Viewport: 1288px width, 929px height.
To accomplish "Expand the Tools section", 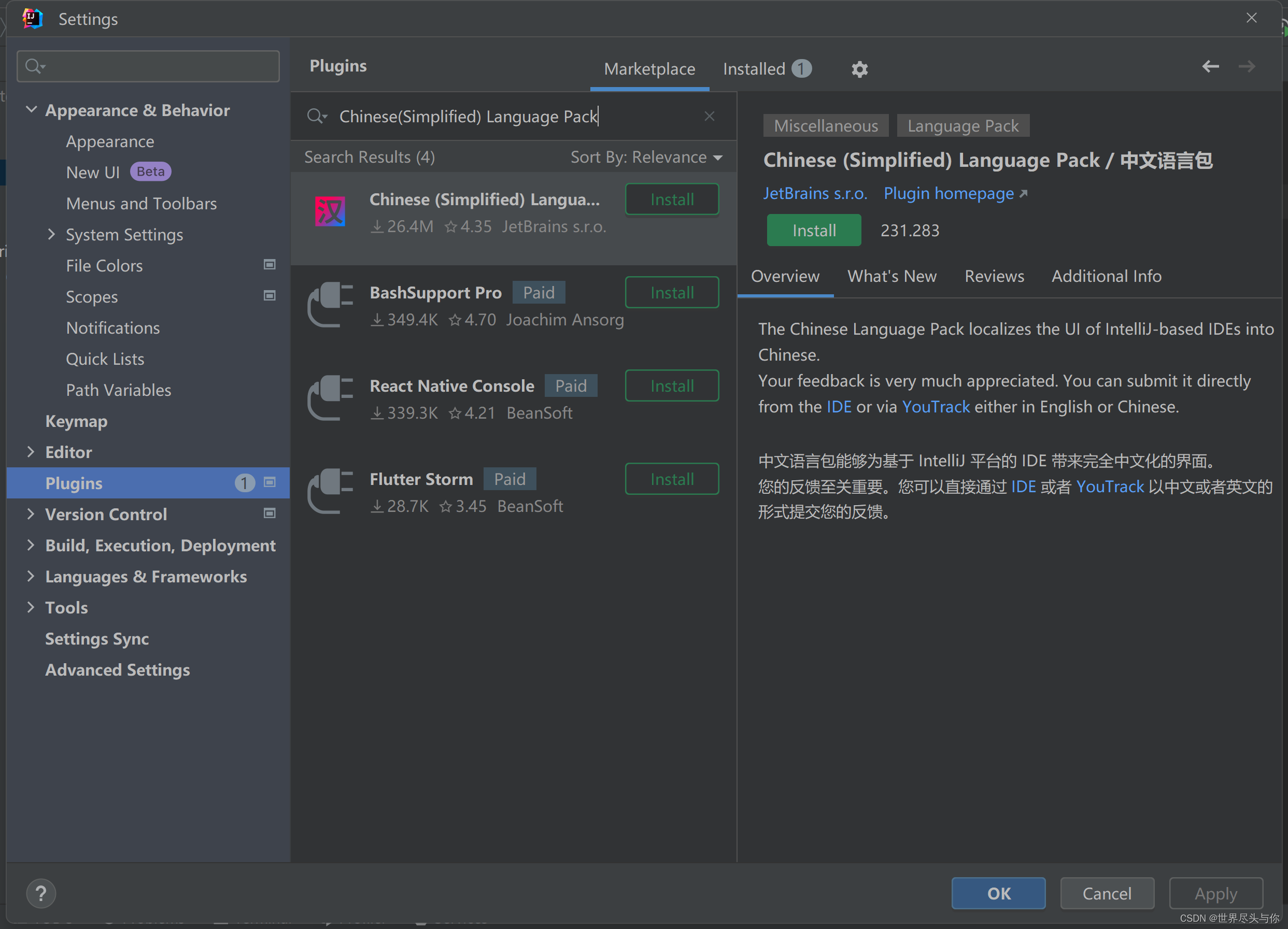I will 31,607.
